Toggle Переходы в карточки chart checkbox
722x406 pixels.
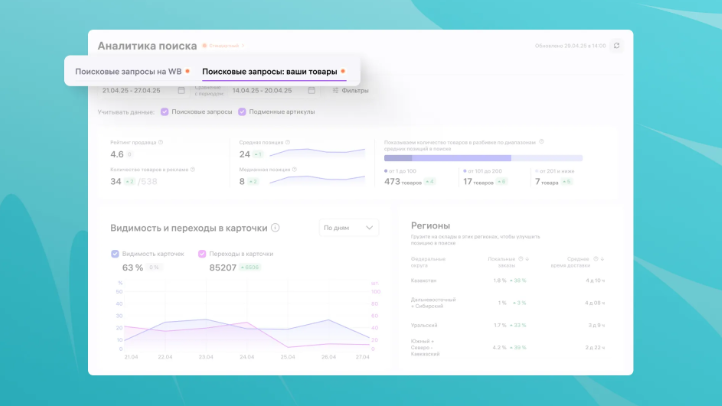[x=202, y=254]
